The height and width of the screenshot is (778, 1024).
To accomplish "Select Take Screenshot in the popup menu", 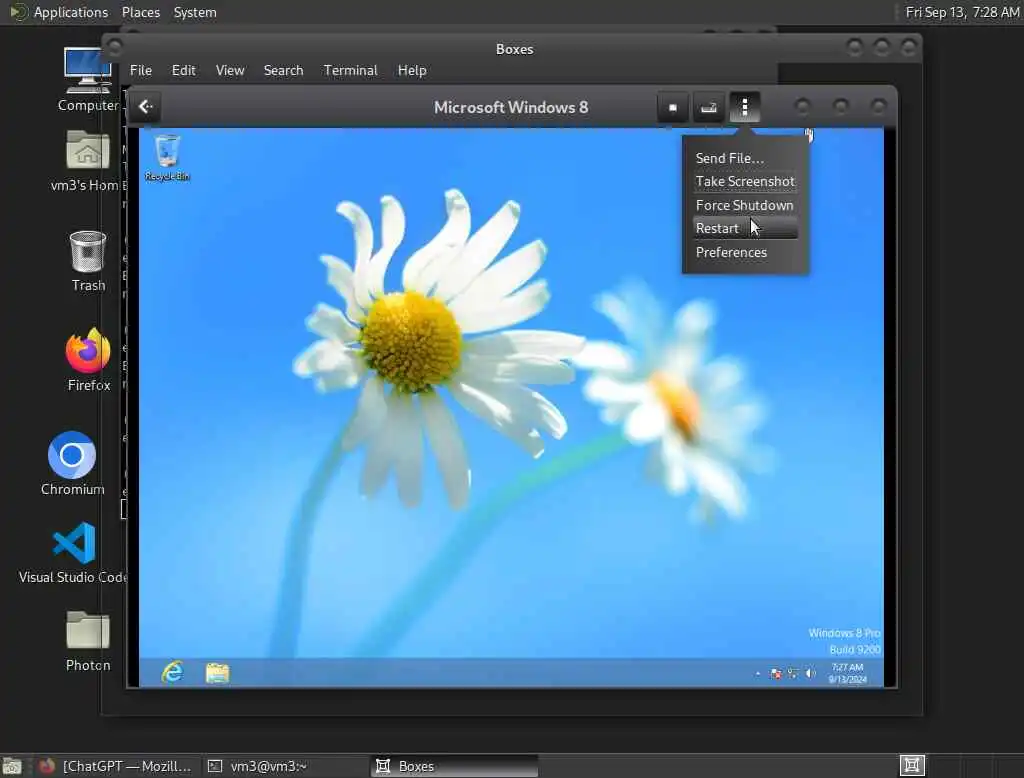I will coord(744,182).
